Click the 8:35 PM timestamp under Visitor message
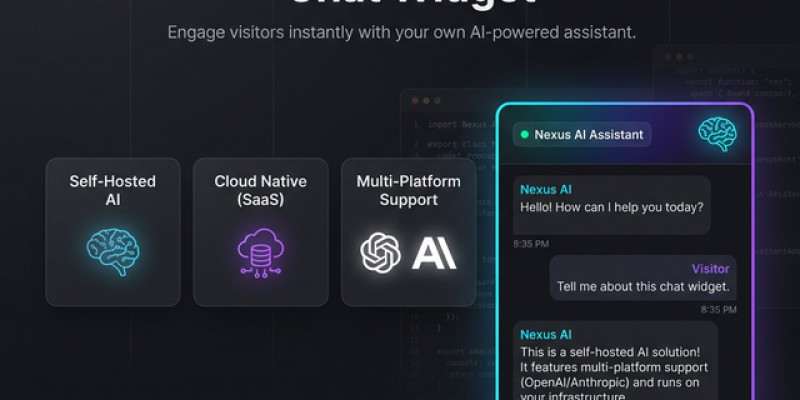 coord(717,310)
